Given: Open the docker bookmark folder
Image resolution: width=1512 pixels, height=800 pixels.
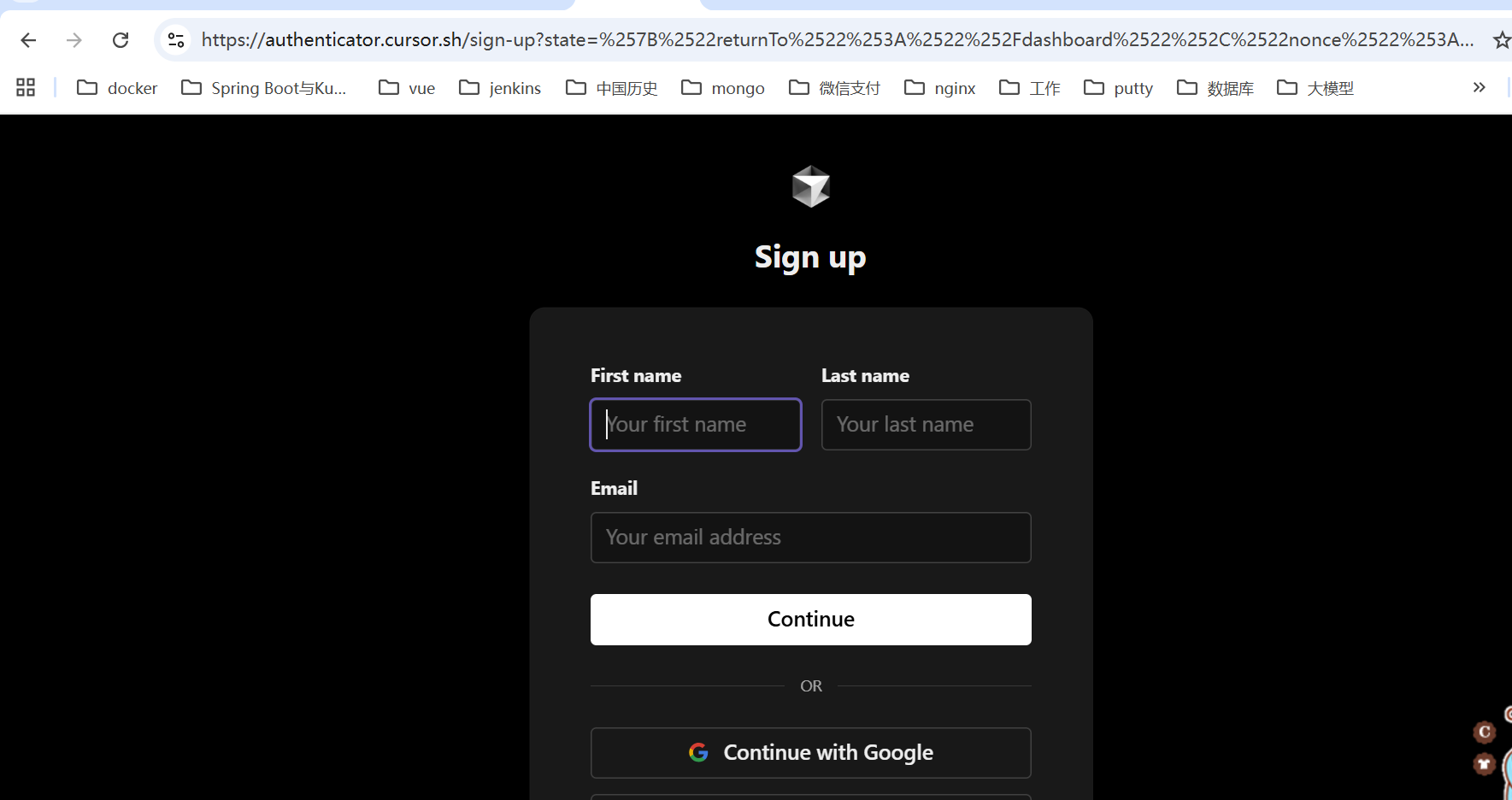Looking at the screenshot, I should pyautogui.click(x=117, y=88).
